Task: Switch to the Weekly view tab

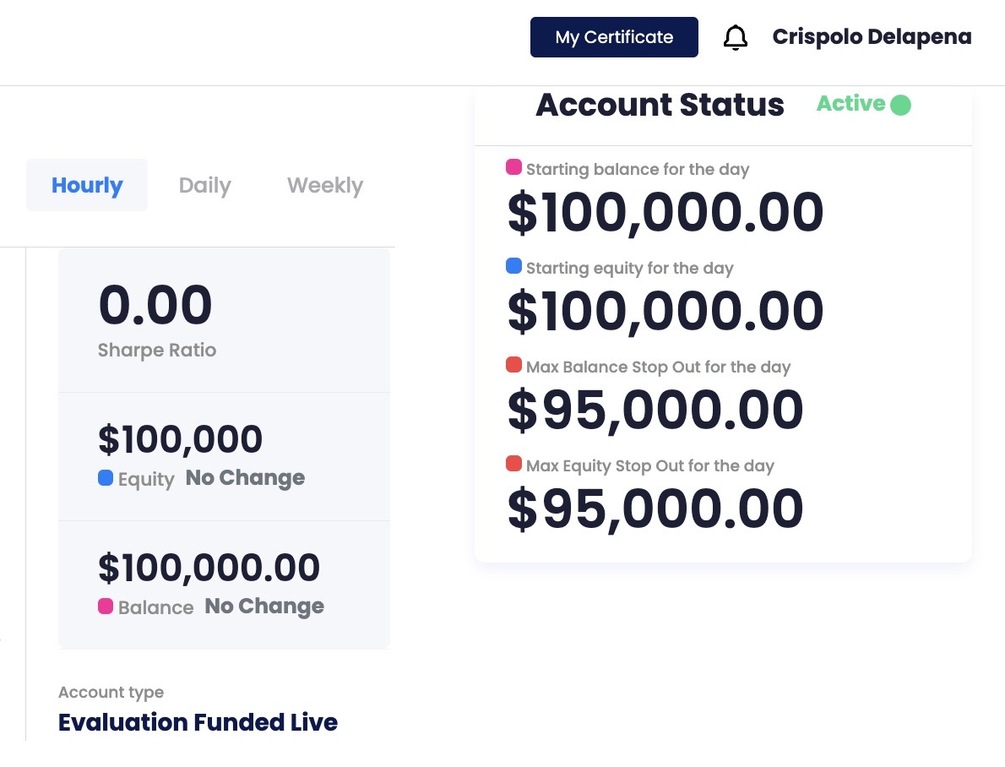Action: [325, 185]
